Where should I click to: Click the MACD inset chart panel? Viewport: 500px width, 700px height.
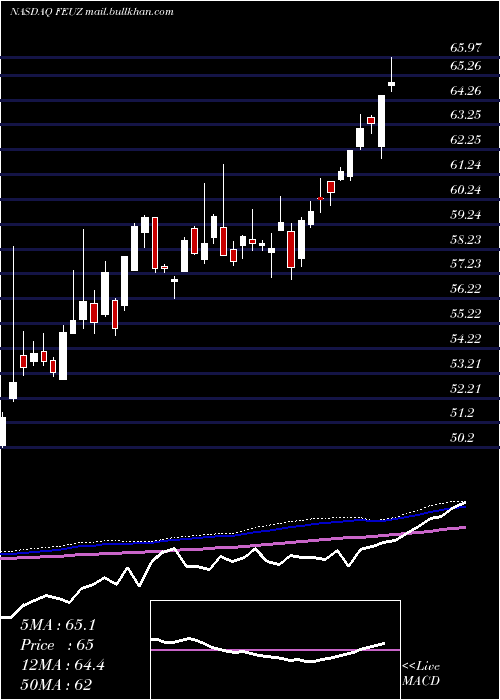275,650
